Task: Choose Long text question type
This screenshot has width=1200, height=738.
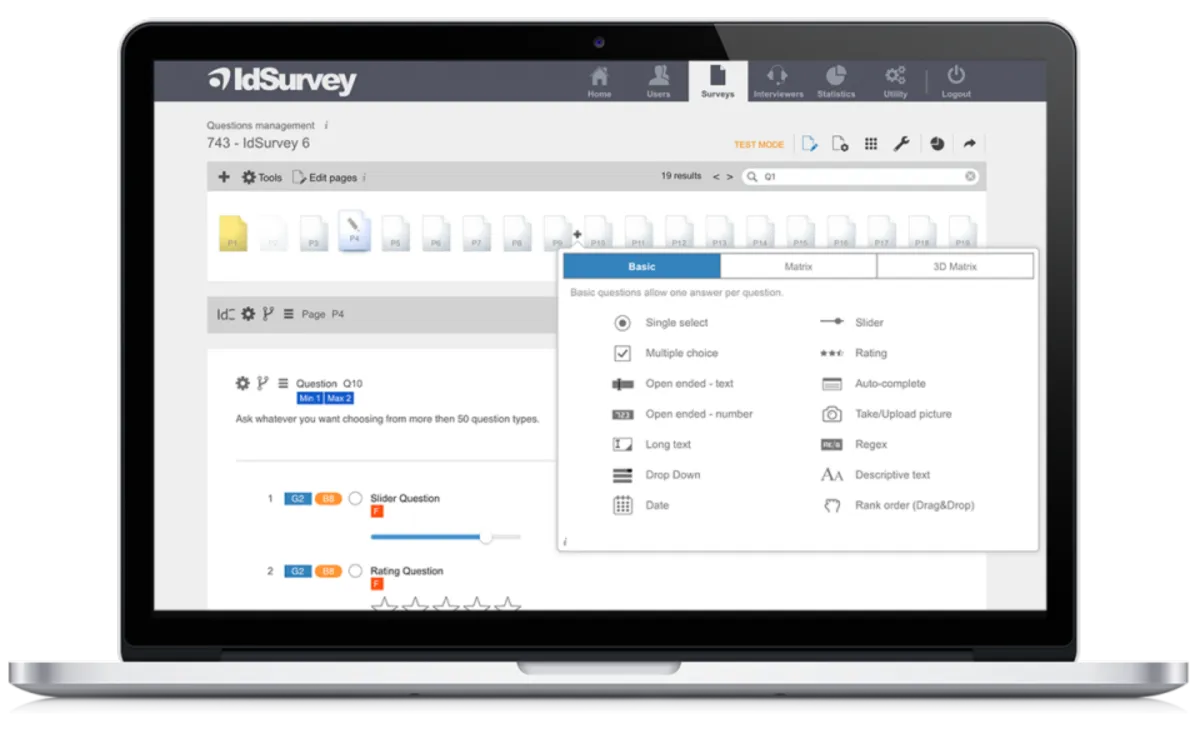Action: coord(651,444)
